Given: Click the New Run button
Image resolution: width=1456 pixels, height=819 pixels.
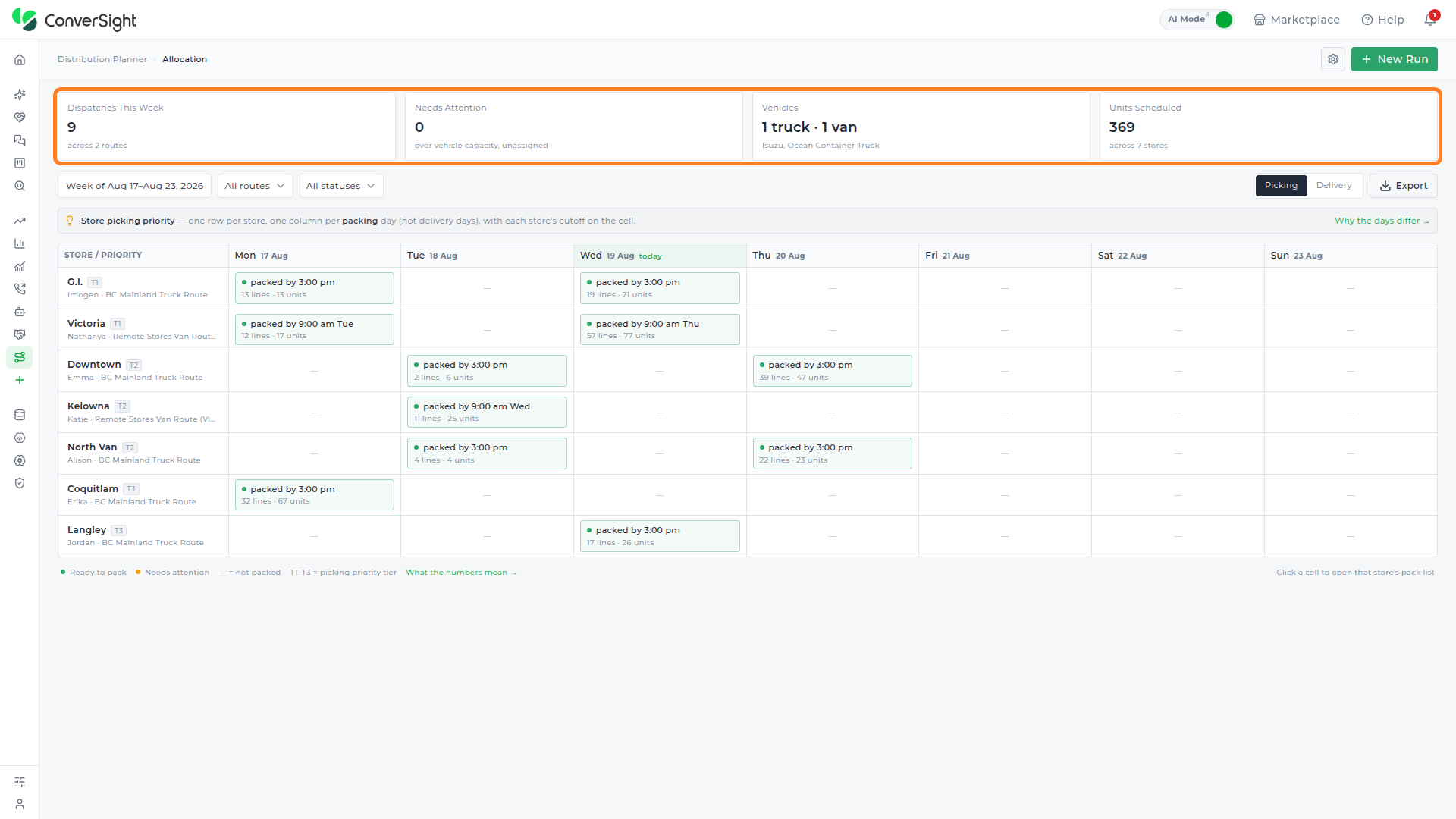Looking at the screenshot, I should pyautogui.click(x=1394, y=59).
